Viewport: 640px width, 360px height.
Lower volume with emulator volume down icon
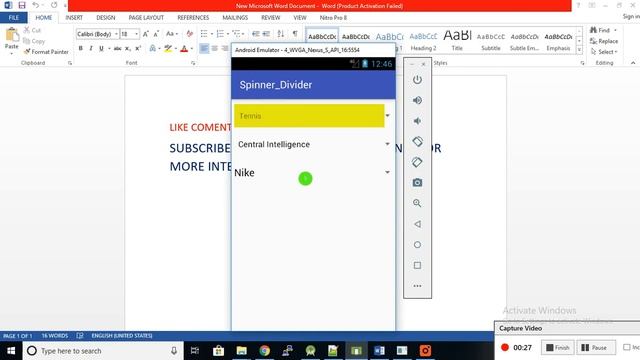[x=417, y=121]
